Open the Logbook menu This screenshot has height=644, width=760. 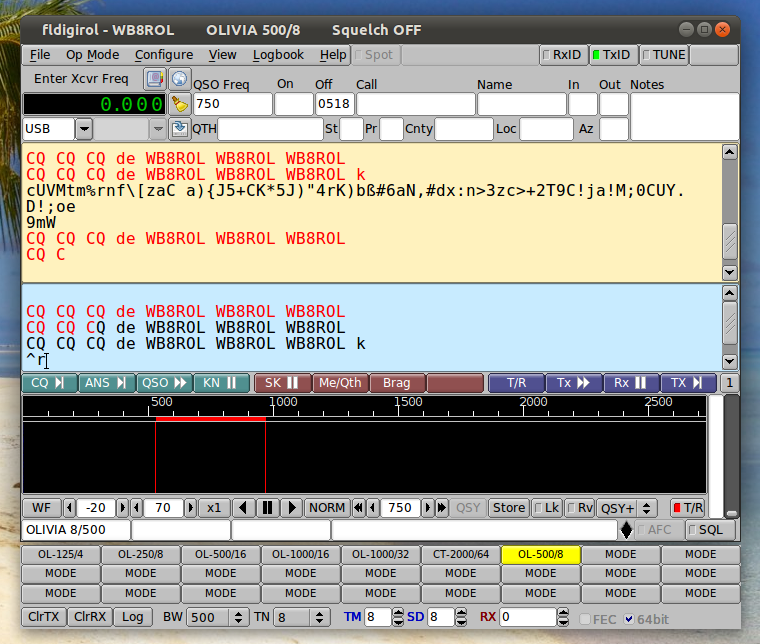click(x=278, y=55)
